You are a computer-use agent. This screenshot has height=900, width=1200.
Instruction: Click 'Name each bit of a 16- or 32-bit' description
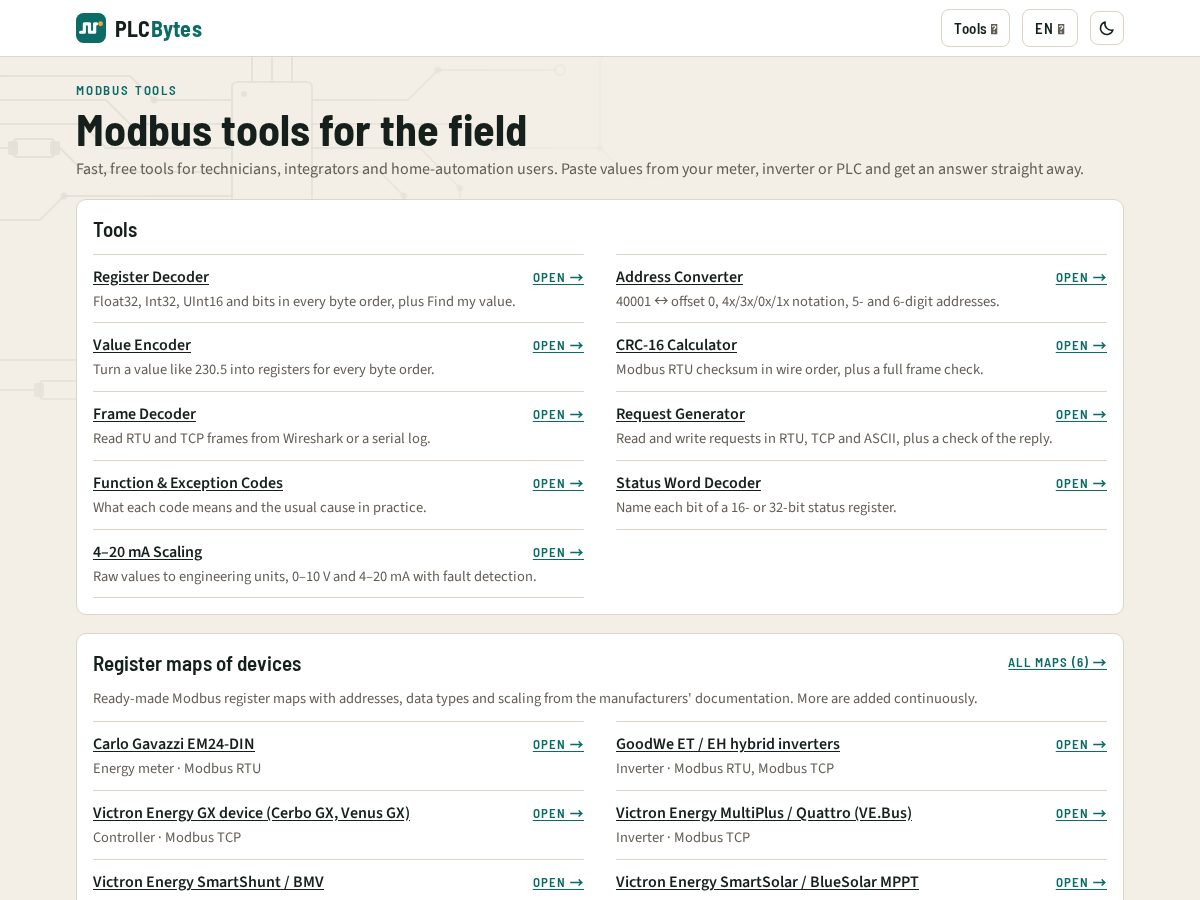tap(756, 508)
